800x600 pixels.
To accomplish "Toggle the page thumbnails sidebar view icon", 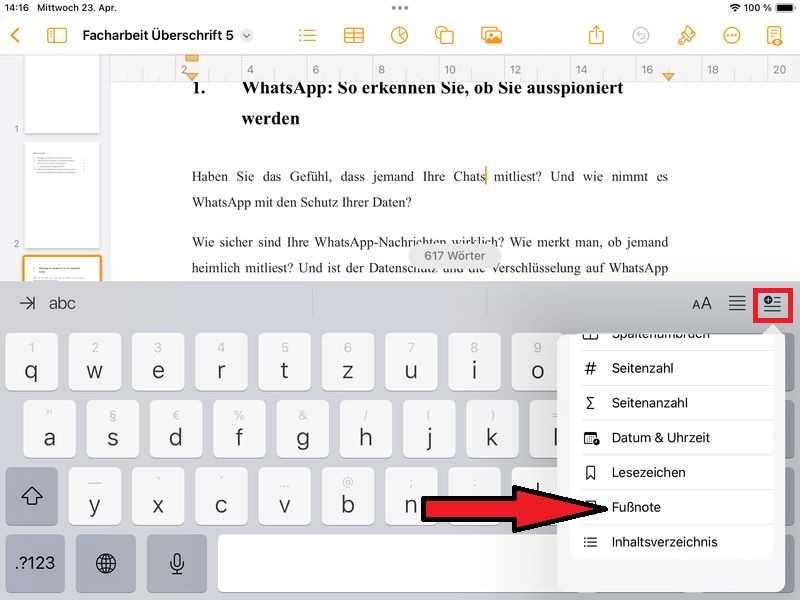I will [x=57, y=35].
